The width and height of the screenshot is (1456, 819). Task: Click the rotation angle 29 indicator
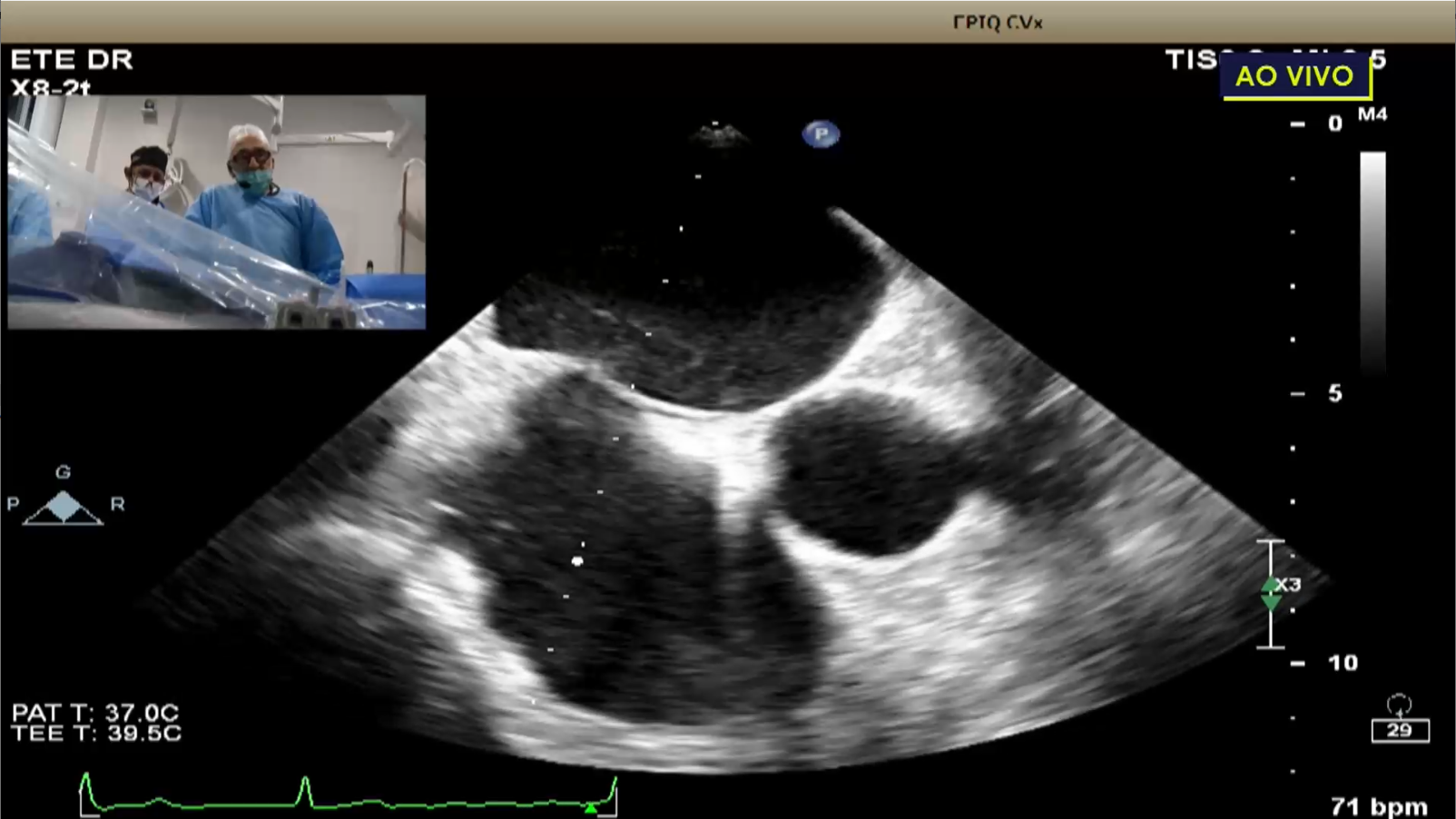[x=1399, y=730]
